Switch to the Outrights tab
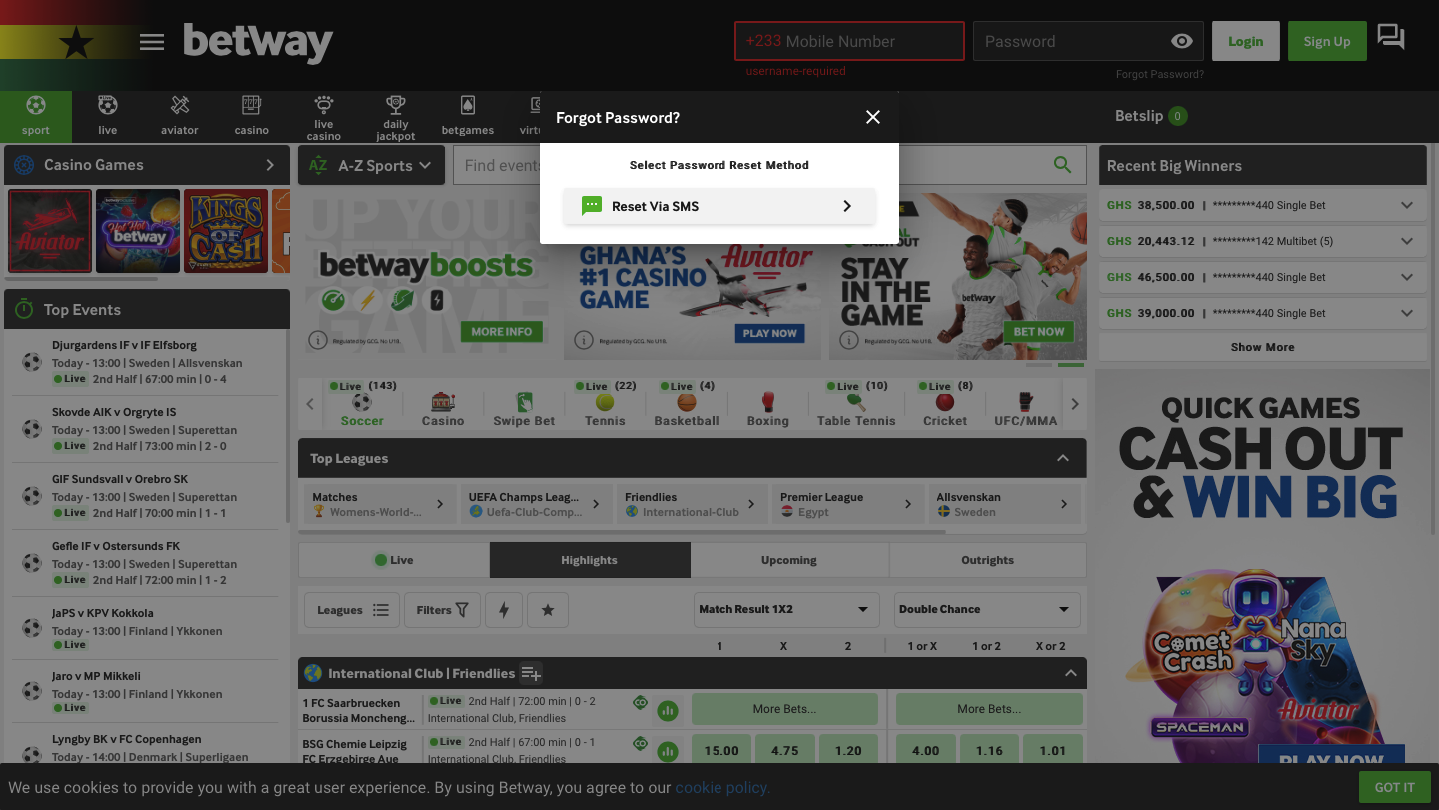Screen dimensions: 1439x810 click(987, 560)
